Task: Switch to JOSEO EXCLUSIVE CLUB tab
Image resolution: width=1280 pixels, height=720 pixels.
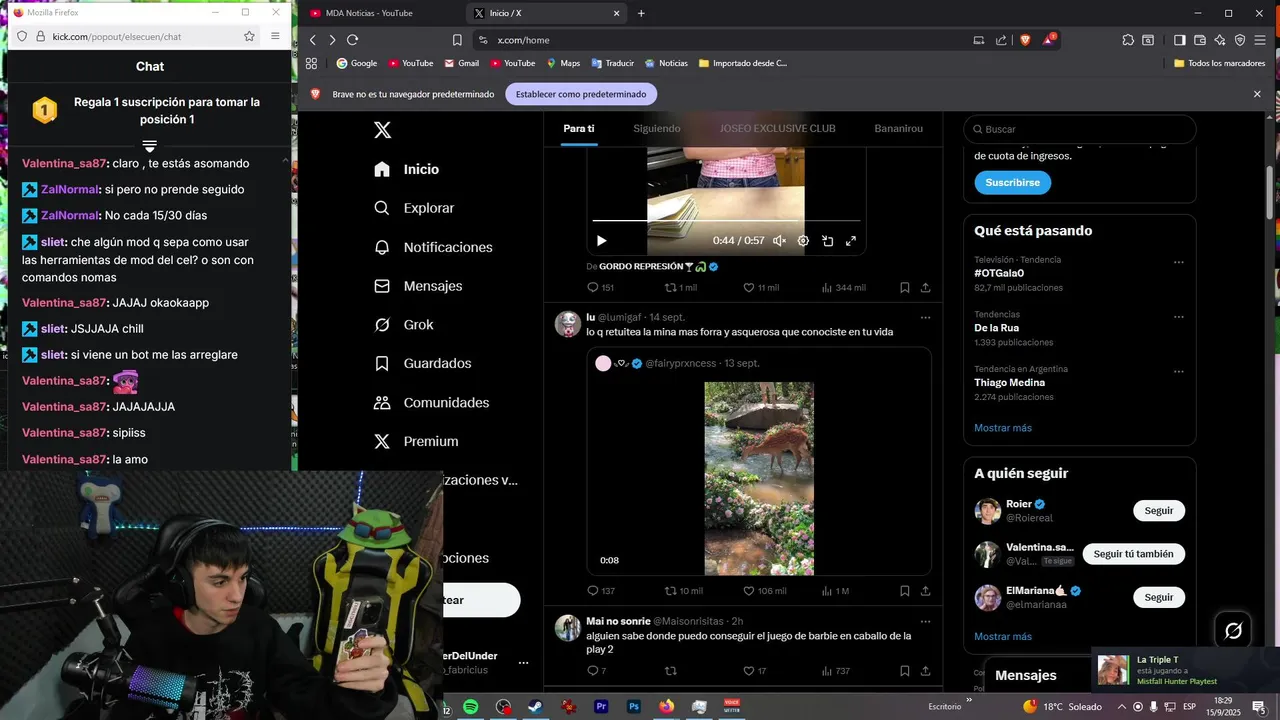Action: 777,128
